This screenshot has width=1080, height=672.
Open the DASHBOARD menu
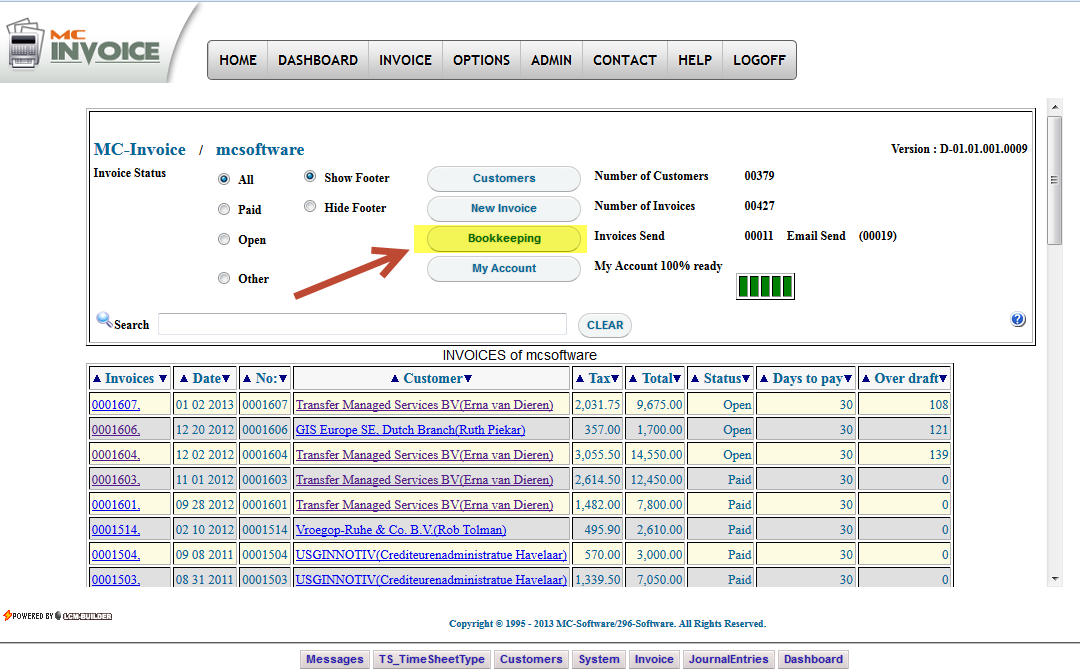(x=318, y=60)
